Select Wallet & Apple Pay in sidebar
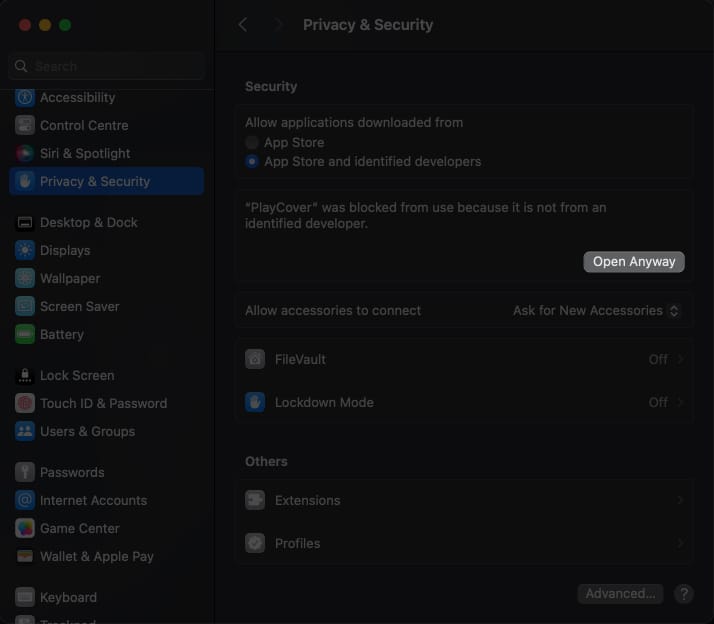The width and height of the screenshot is (714, 624). (107, 557)
